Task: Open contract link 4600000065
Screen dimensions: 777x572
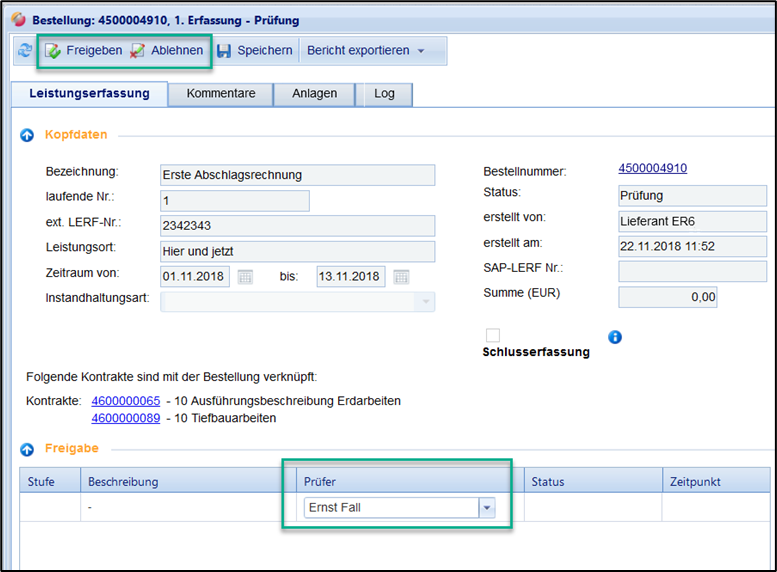Action: tap(126, 401)
